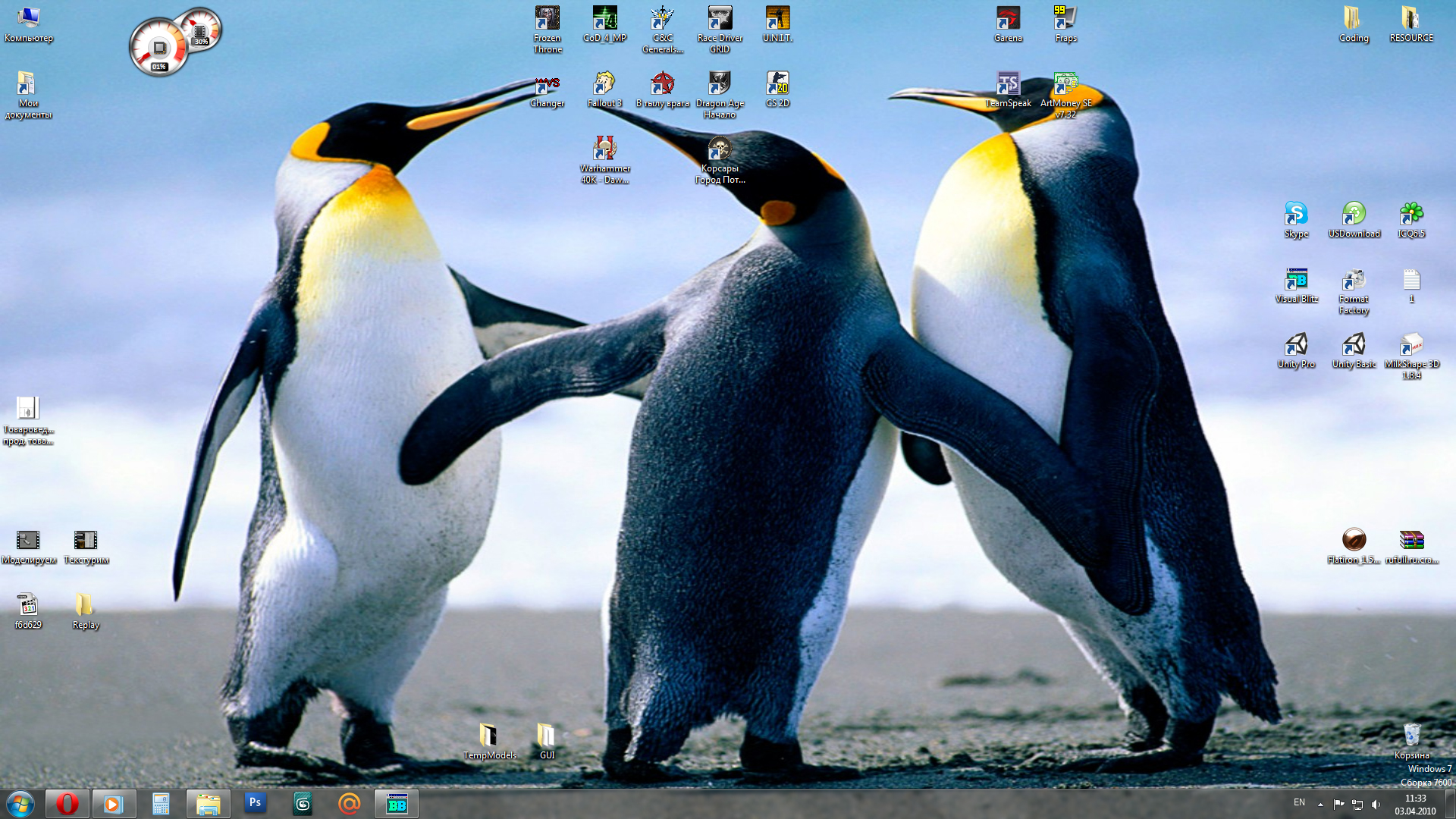Select the Format Factory icon
Viewport: 1456px width, 819px height.
[x=1354, y=280]
